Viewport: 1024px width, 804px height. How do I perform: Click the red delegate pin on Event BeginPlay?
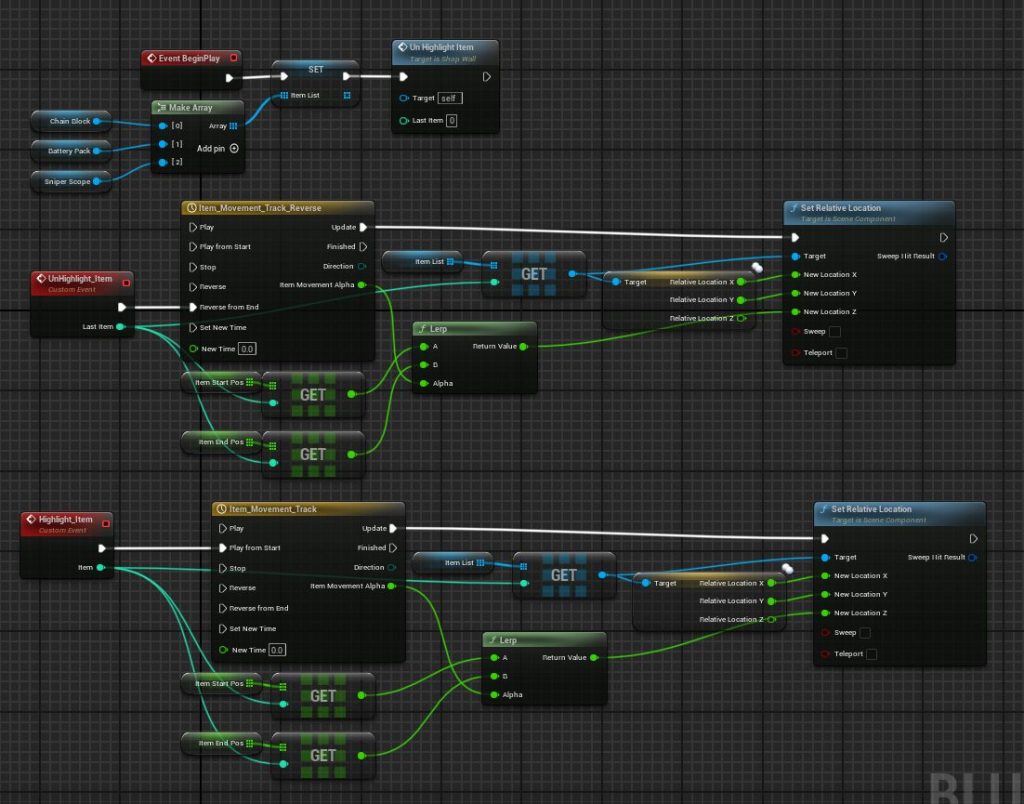click(233, 58)
